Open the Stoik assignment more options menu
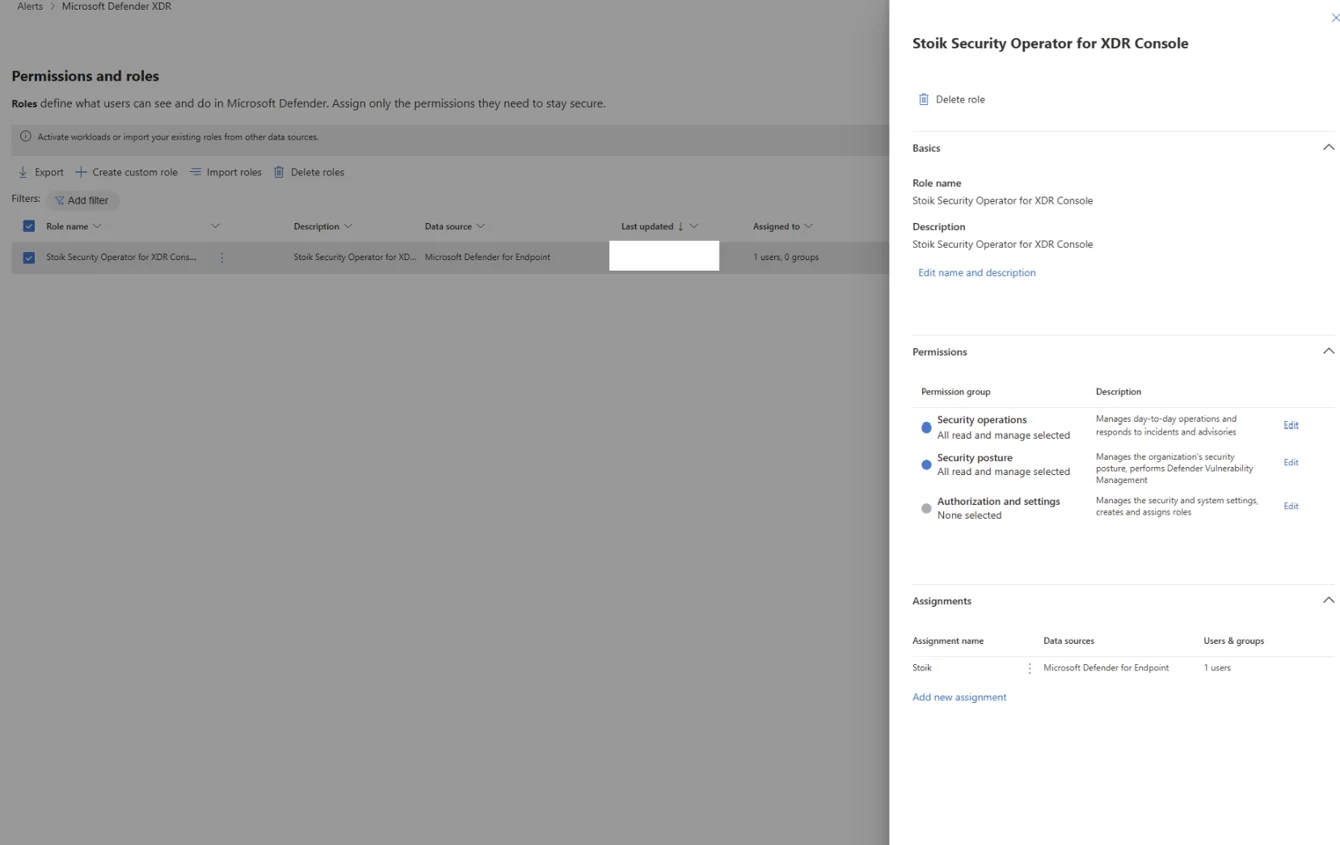Screen dimensions: 1340x845 [1029, 668]
